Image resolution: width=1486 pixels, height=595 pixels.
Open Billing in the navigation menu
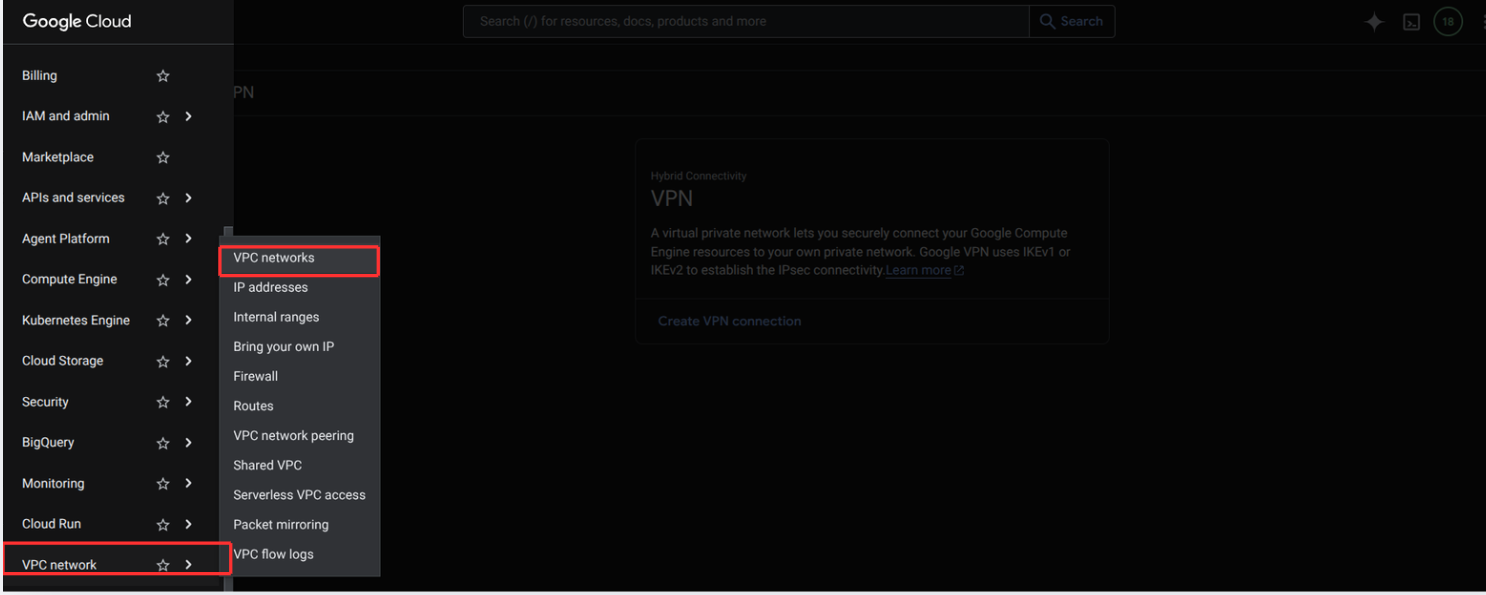40,76
